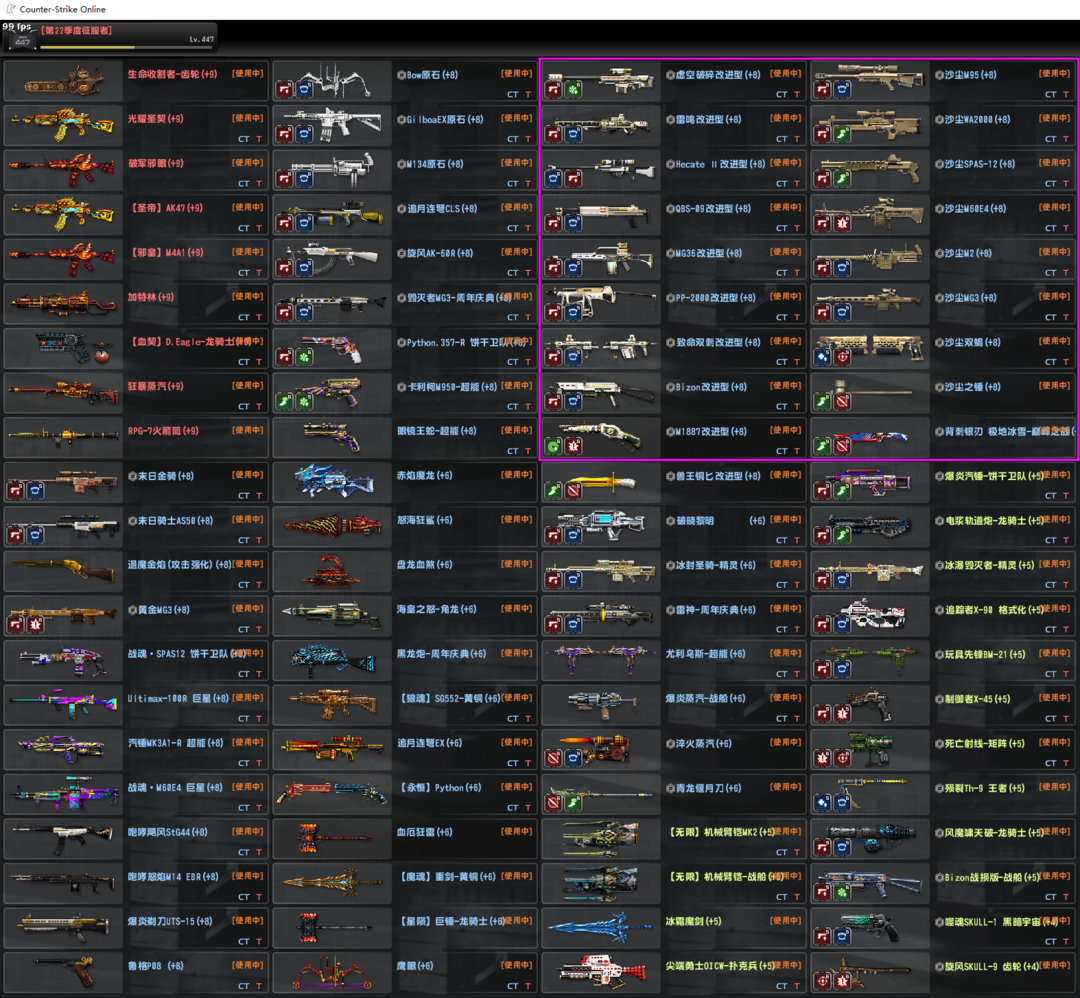Click the level 447 rank badge icon
Viewport: 1080px width, 998px height.
[x=23, y=41]
